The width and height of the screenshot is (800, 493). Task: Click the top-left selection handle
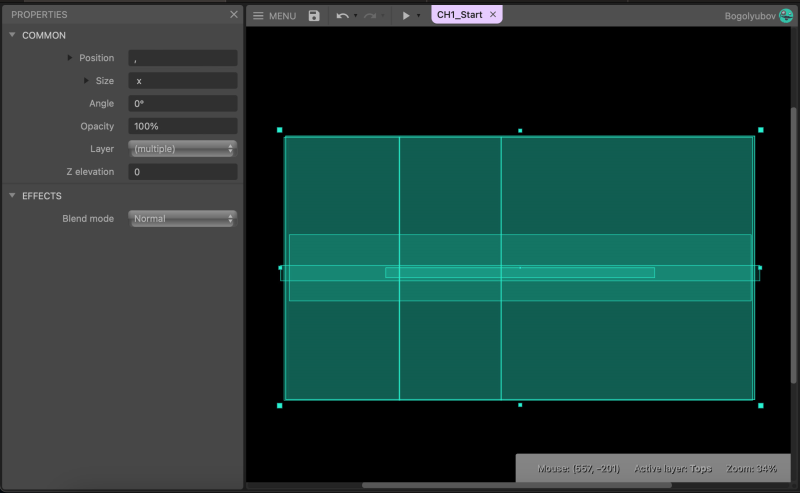point(280,130)
